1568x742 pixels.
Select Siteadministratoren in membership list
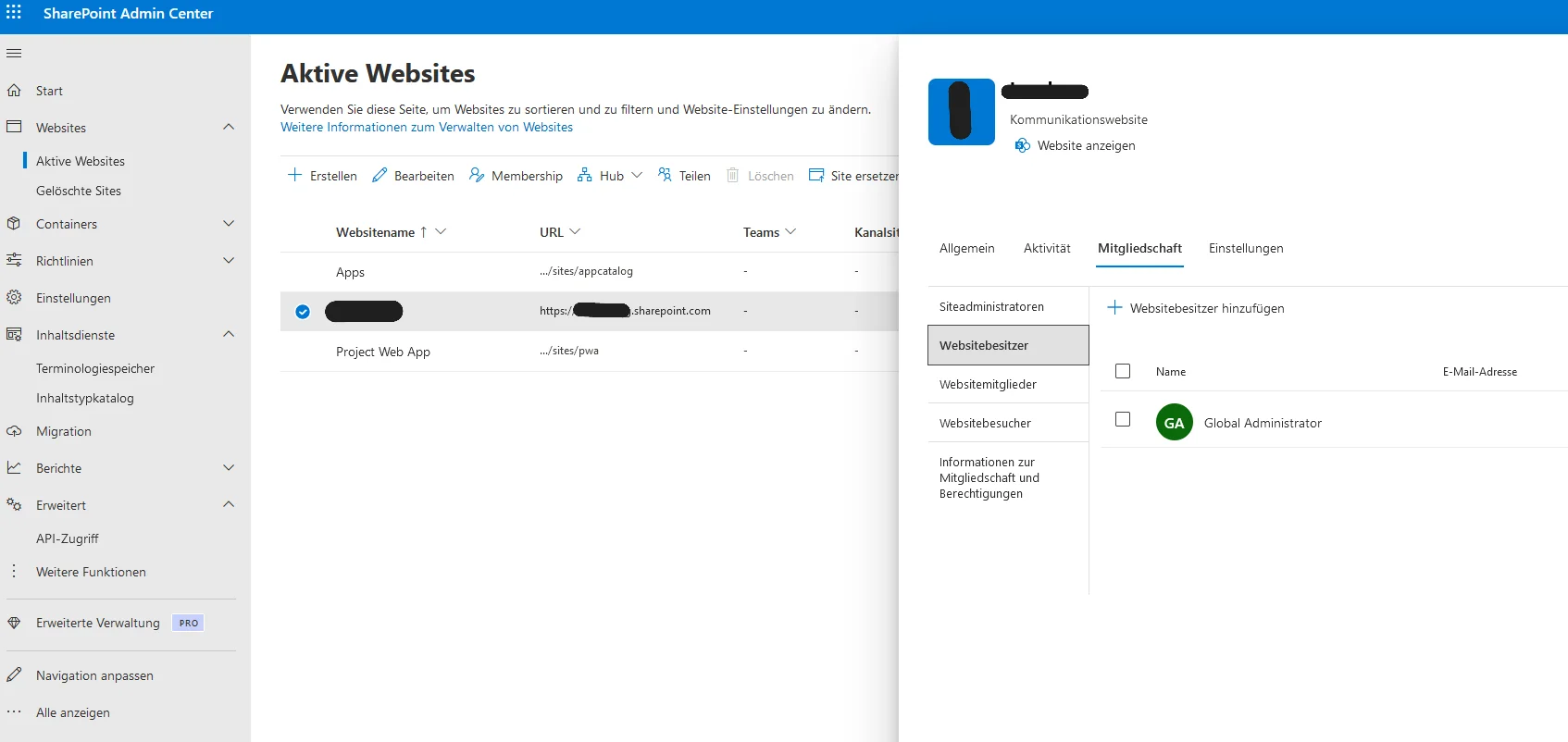coord(1008,306)
